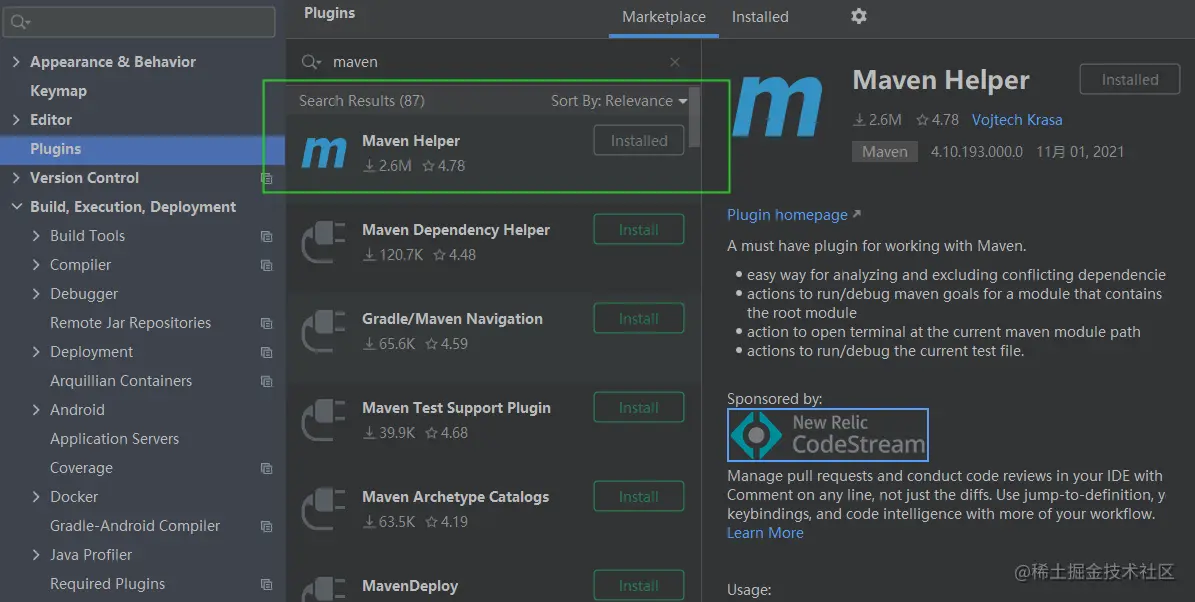Click the Maven tag label
The image size is (1195, 602).
pyautogui.click(x=885, y=152)
